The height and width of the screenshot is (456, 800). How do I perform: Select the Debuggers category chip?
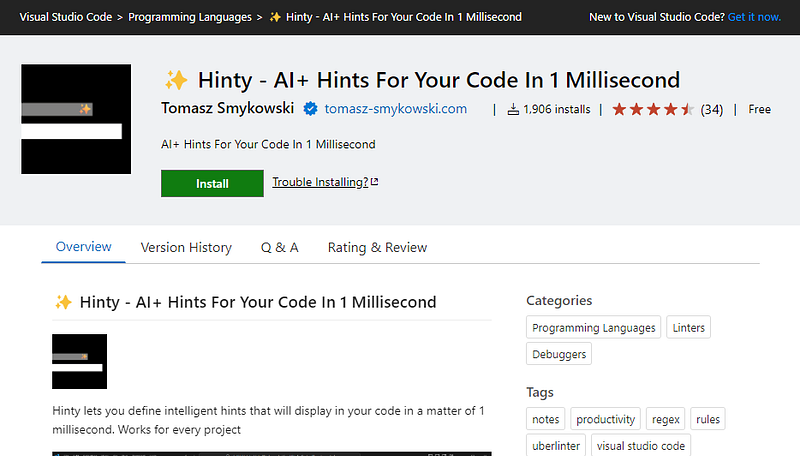[559, 354]
